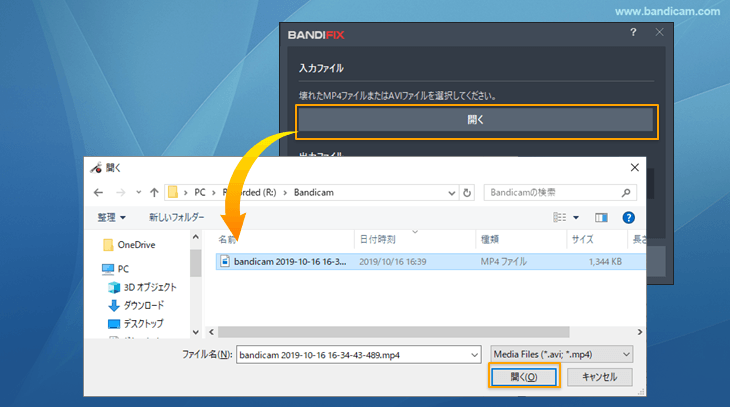The width and height of the screenshot is (730, 407).
Task: Refresh the folder view
Action: [x=467, y=193]
